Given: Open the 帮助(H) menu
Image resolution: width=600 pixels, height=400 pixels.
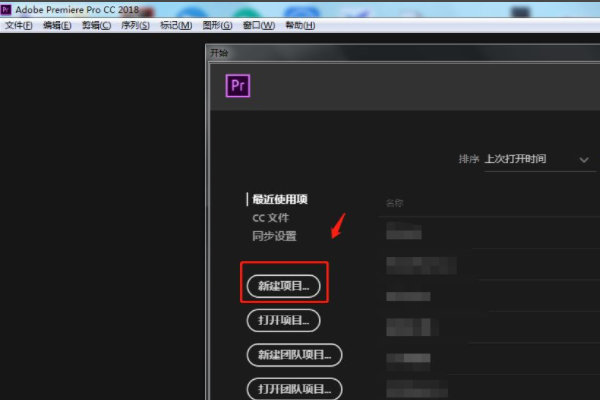Looking at the screenshot, I should point(300,26).
